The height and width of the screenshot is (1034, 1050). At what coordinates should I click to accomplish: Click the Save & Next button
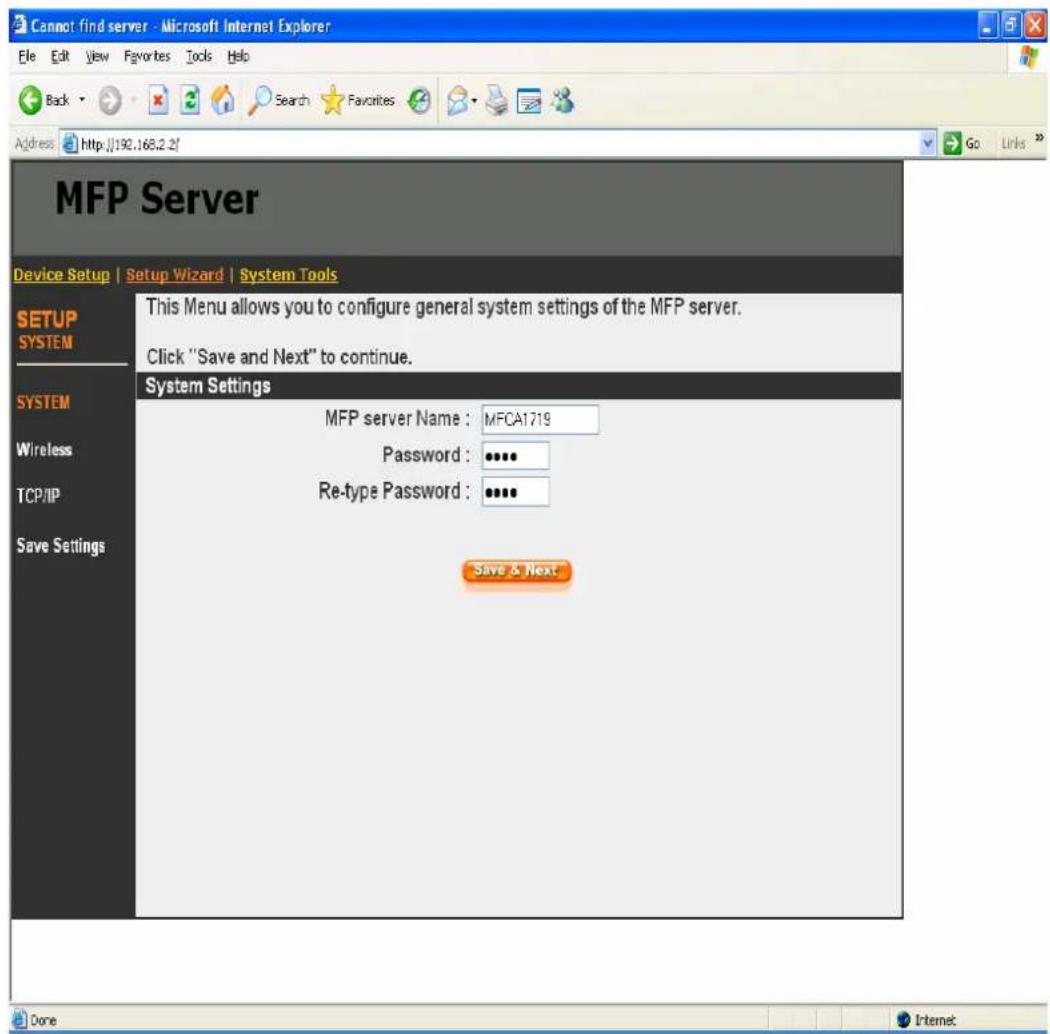pos(516,571)
